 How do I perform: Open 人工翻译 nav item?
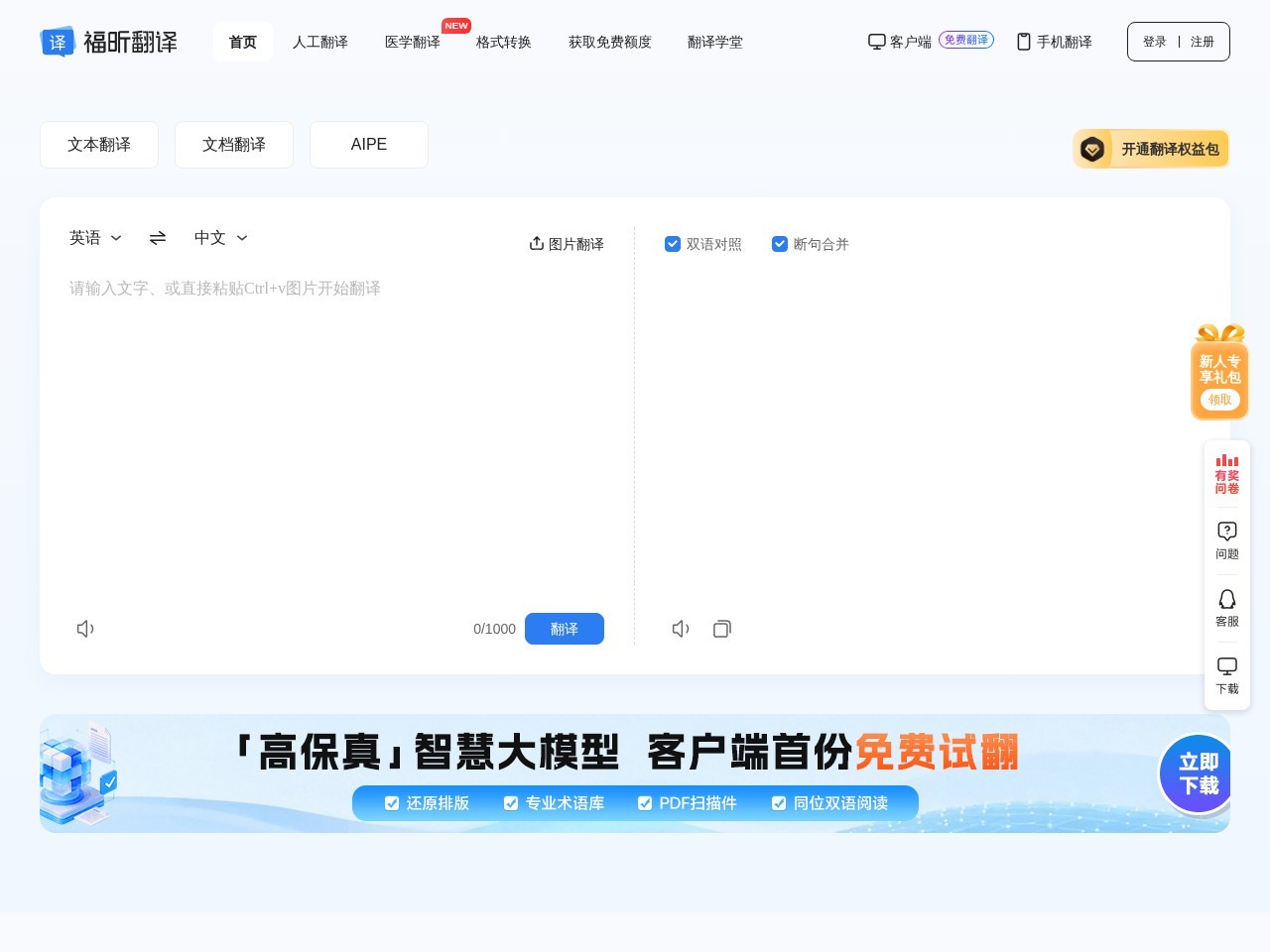tap(320, 42)
